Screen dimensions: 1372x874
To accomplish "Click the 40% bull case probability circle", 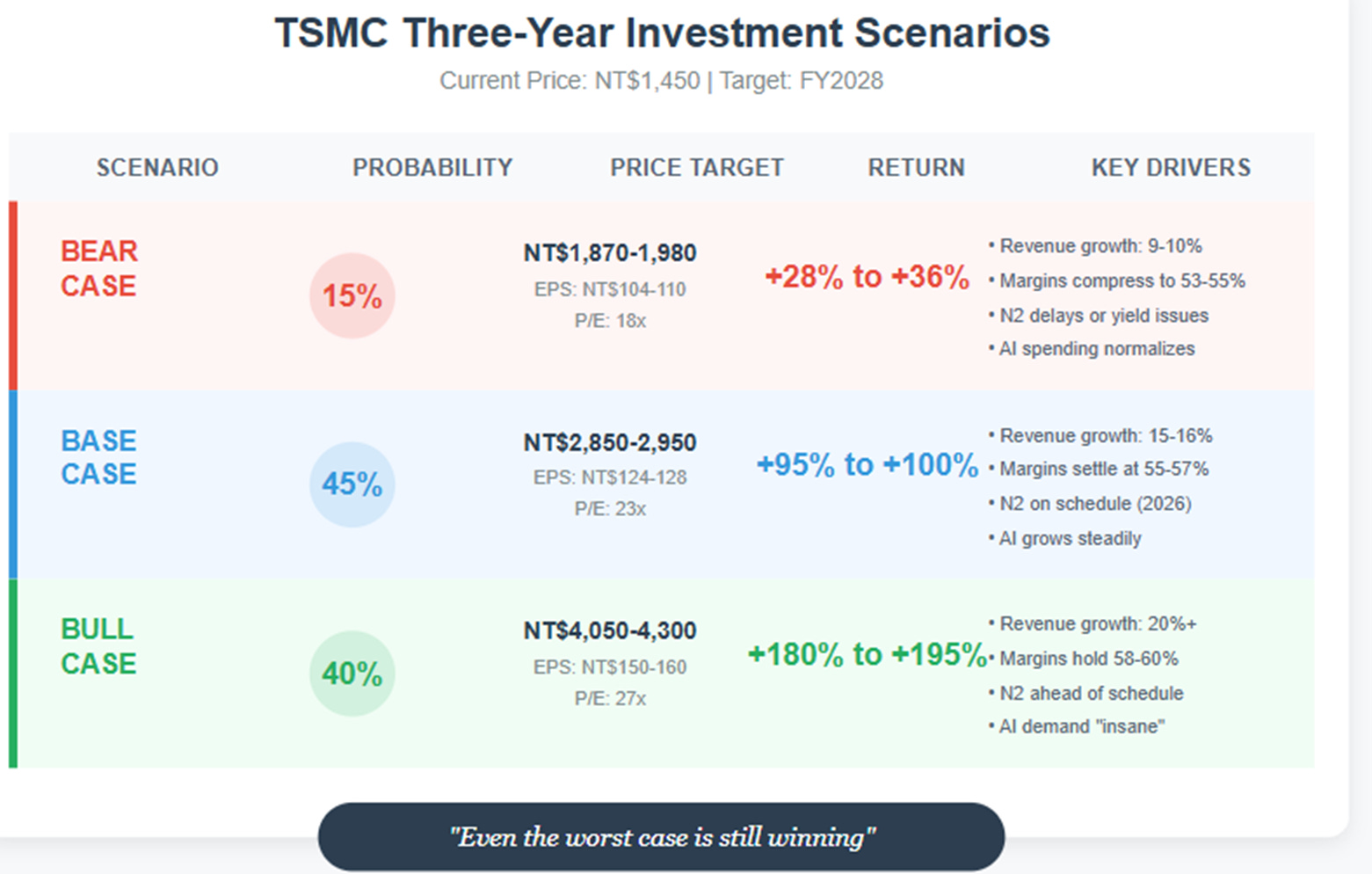I will 352,674.
